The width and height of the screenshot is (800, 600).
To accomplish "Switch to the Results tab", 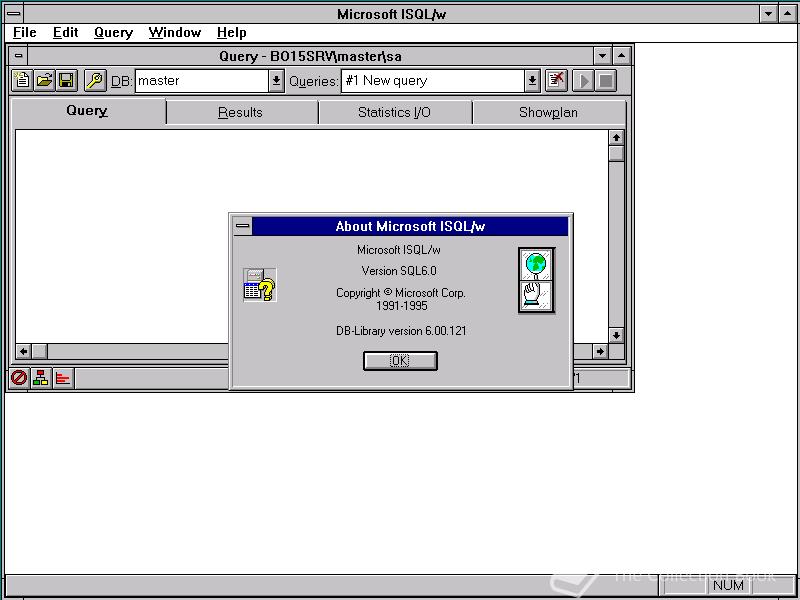I will (x=240, y=112).
